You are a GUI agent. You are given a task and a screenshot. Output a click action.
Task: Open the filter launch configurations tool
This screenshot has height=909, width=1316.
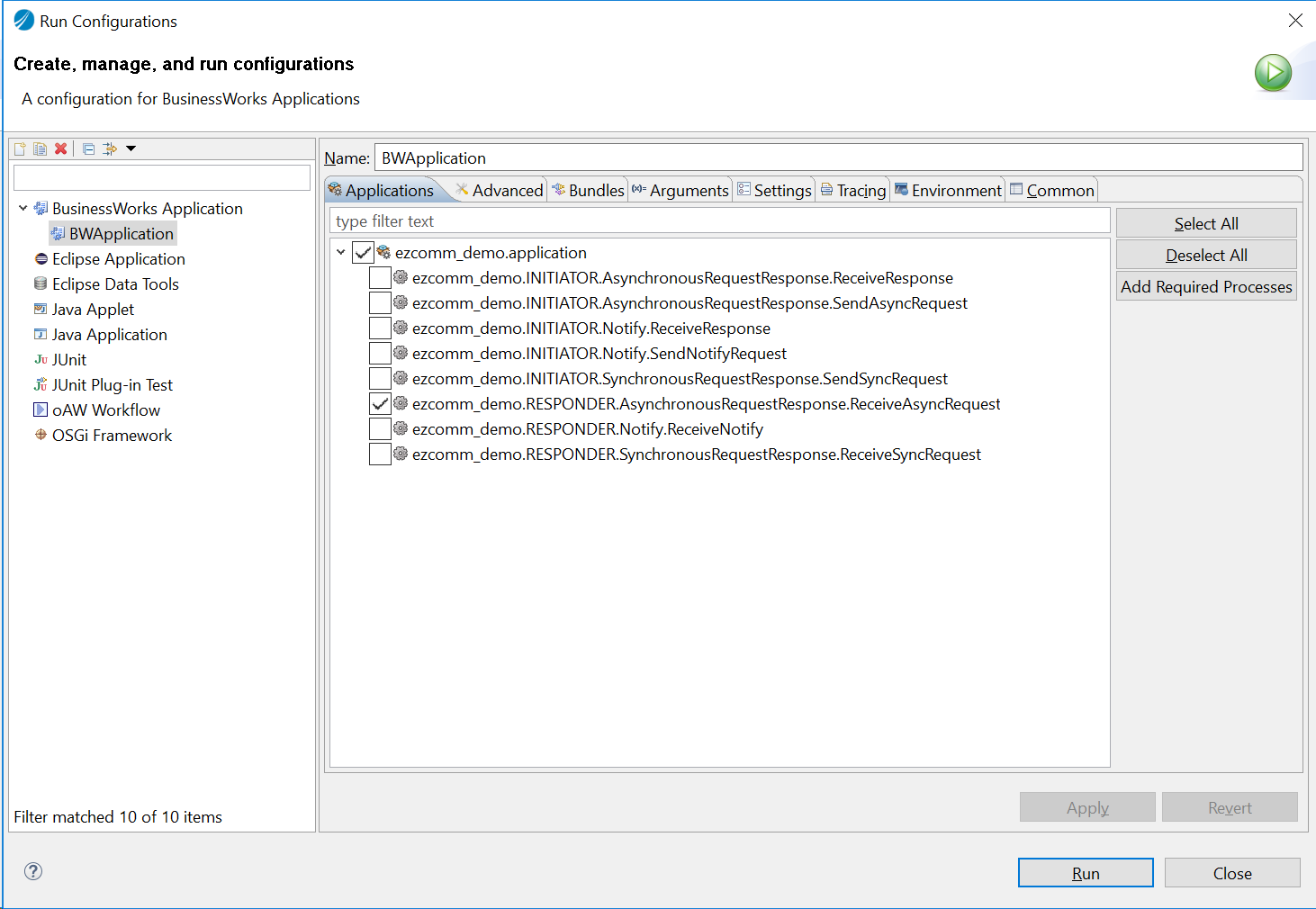point(110,149)
